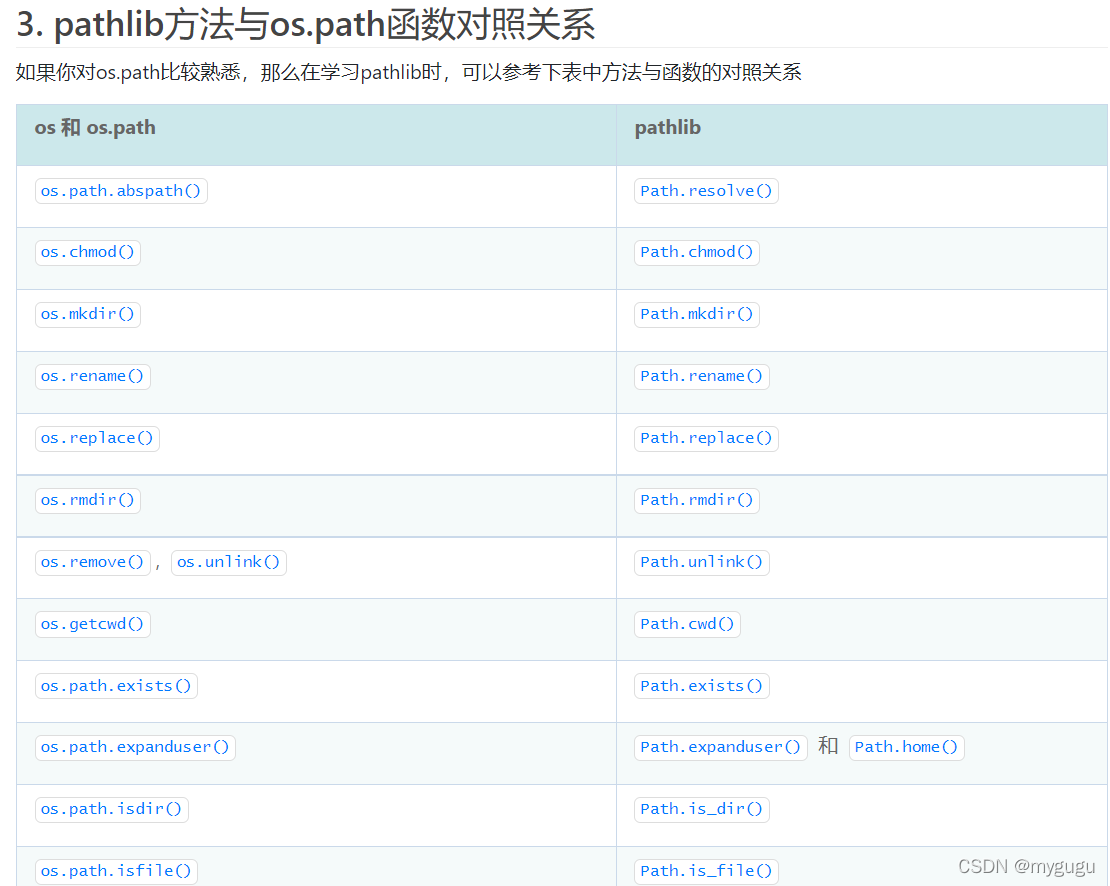Click the Path.home() link

(906, 747)
